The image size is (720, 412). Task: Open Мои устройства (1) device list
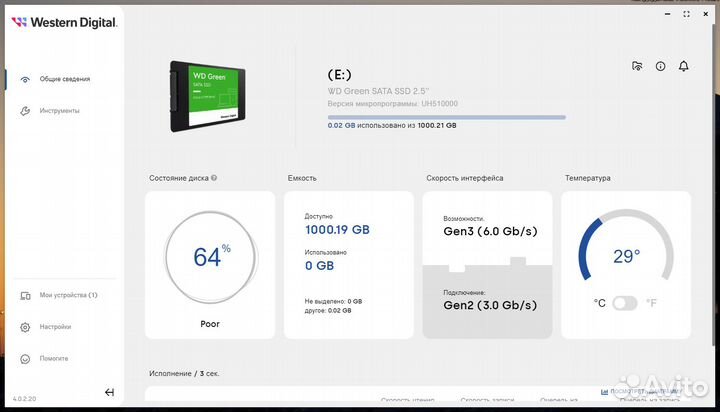coord(59,295)
